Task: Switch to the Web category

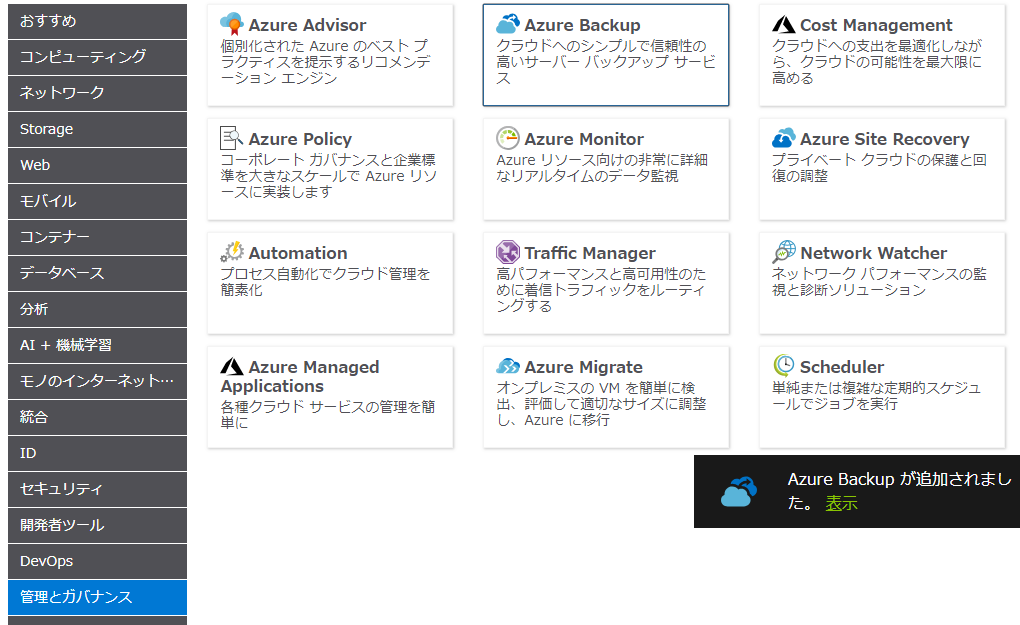Action: pyautogui.click(x=98, y=165)
